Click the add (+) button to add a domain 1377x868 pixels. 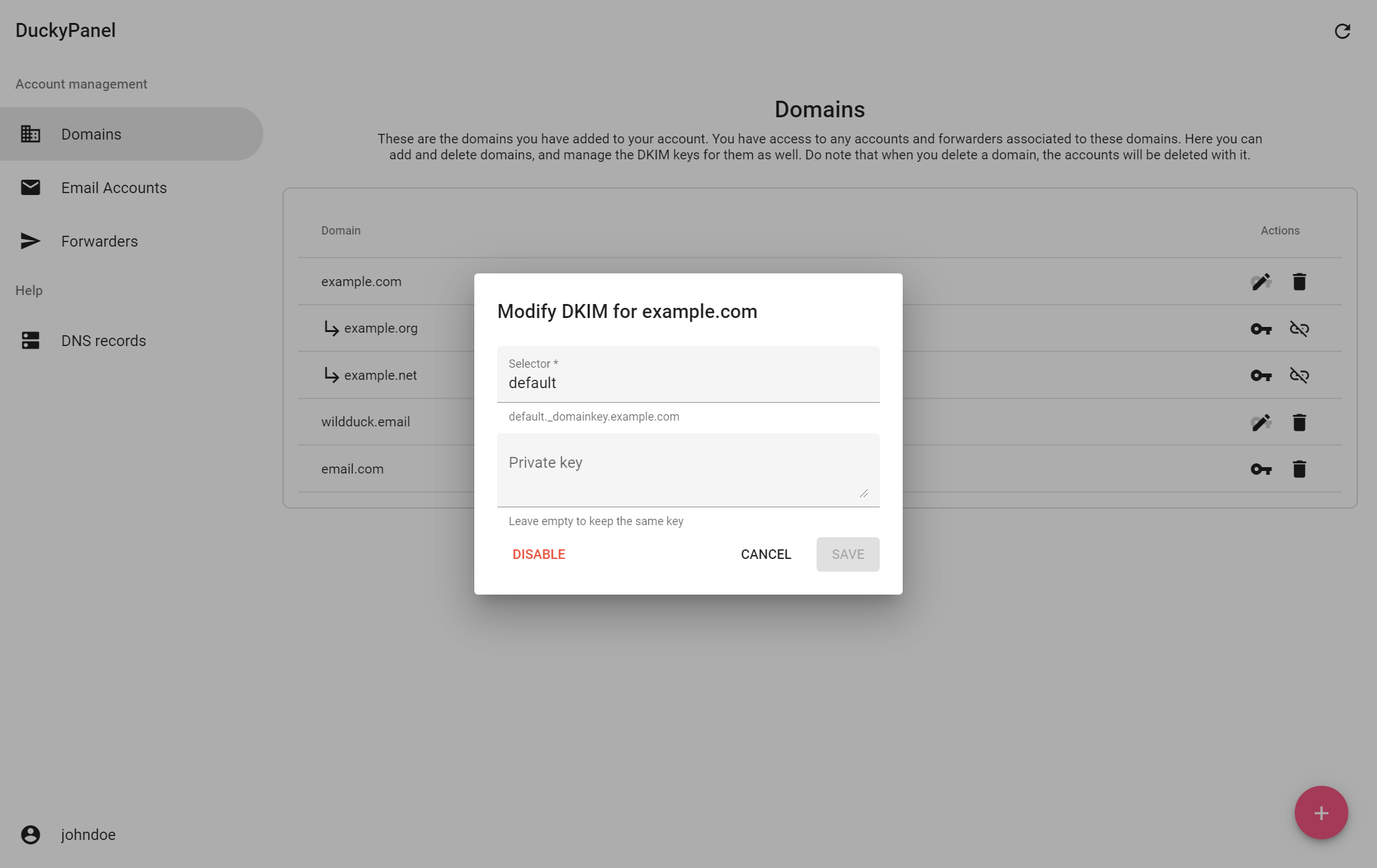1321,812
